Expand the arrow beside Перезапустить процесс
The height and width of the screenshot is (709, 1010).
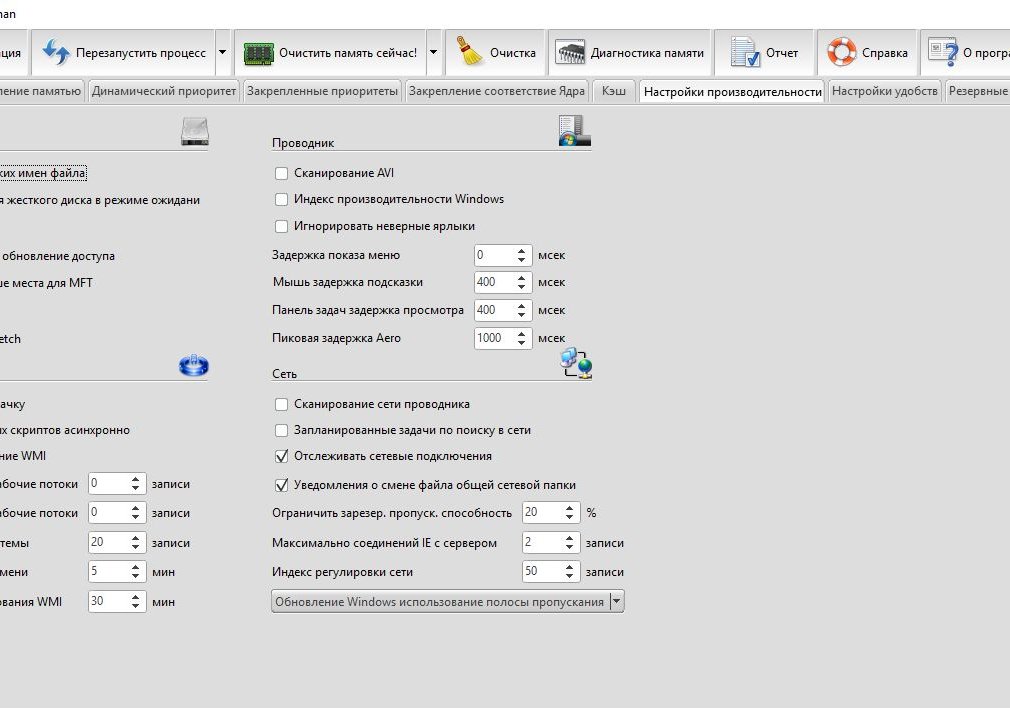click(222, 52)
